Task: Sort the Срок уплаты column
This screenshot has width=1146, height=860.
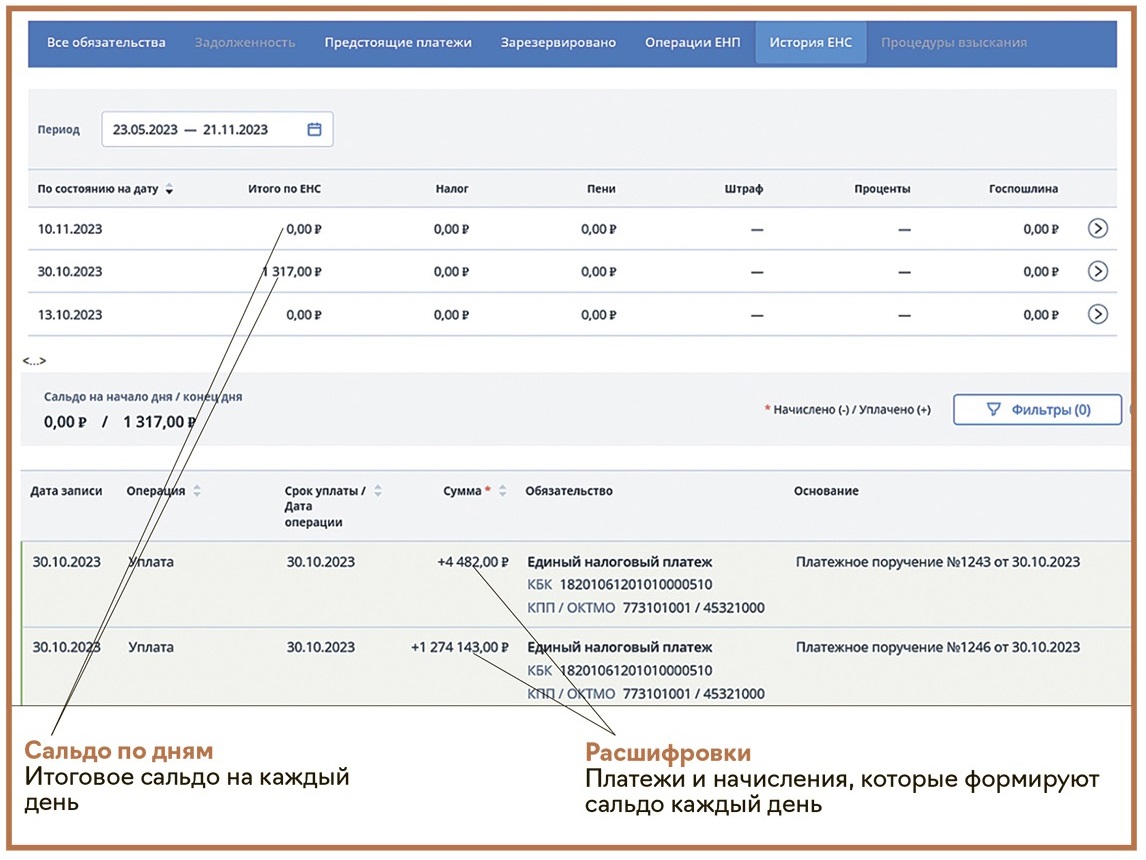Action: [x=378, y=491]
